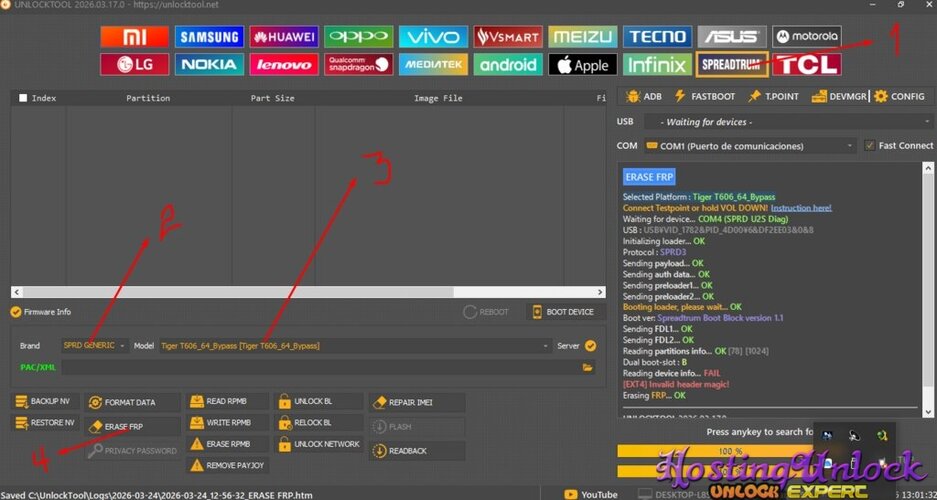Select the Spreadtrum platform logo
Image resolution: width=937 pixels, height=500 pixels.
(x=732, y=65)
